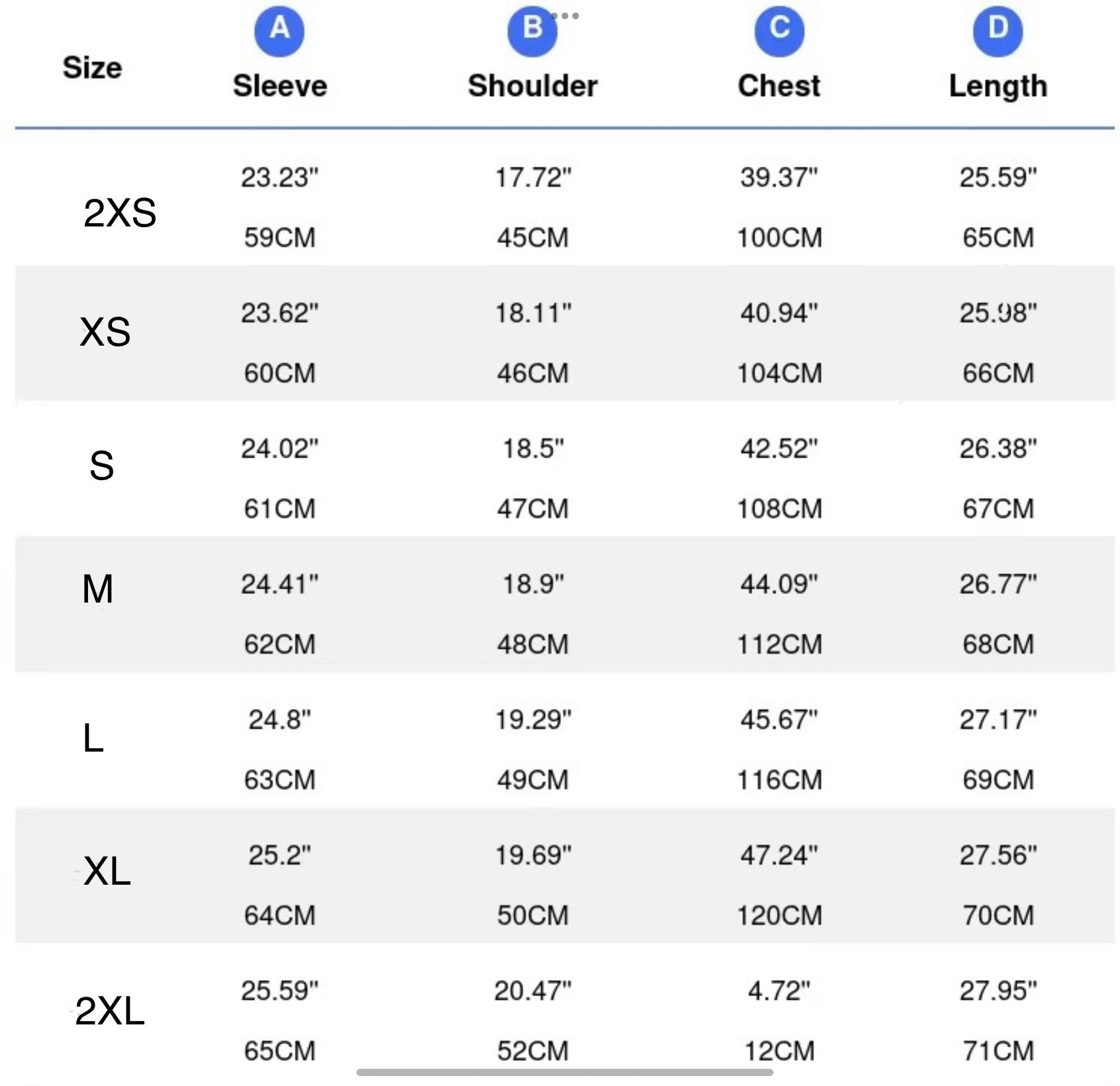Select the L size row label
Image resolution: width=1120 pixels, height=1086 pixels.
click(x=93, y=738)
